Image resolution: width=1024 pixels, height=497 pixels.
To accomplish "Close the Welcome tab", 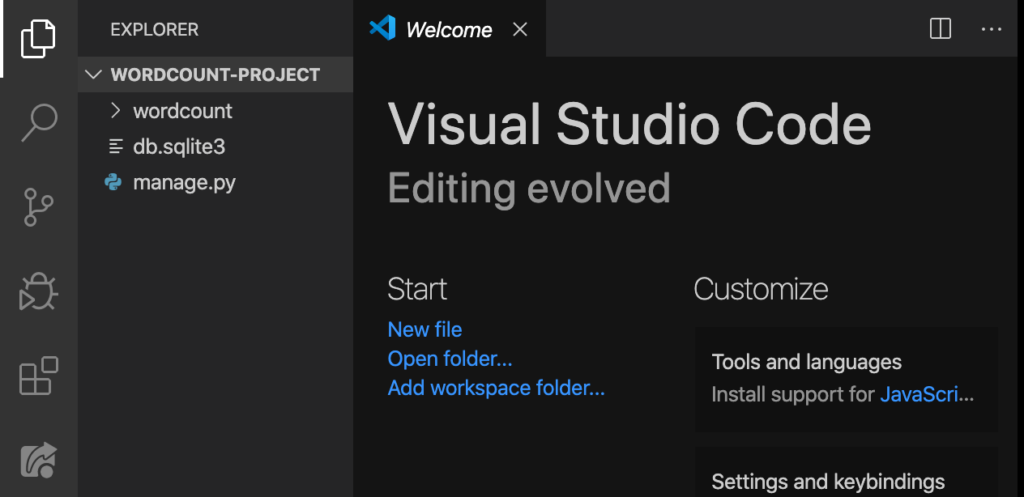I will 520,29.
